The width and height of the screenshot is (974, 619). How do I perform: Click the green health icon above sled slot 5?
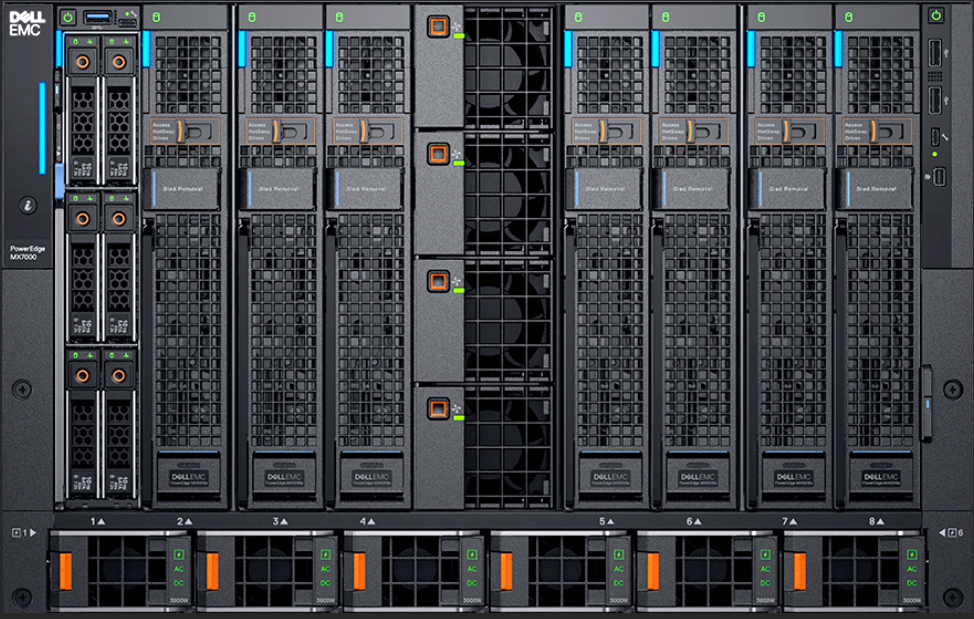click(x=578, y=17)
